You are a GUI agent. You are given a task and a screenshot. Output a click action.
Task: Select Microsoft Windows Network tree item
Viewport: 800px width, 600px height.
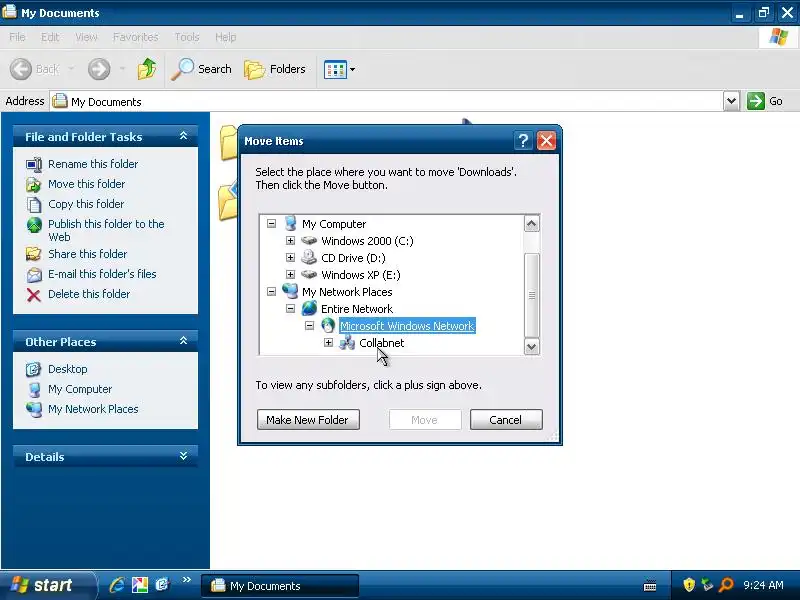click(407, 326)
